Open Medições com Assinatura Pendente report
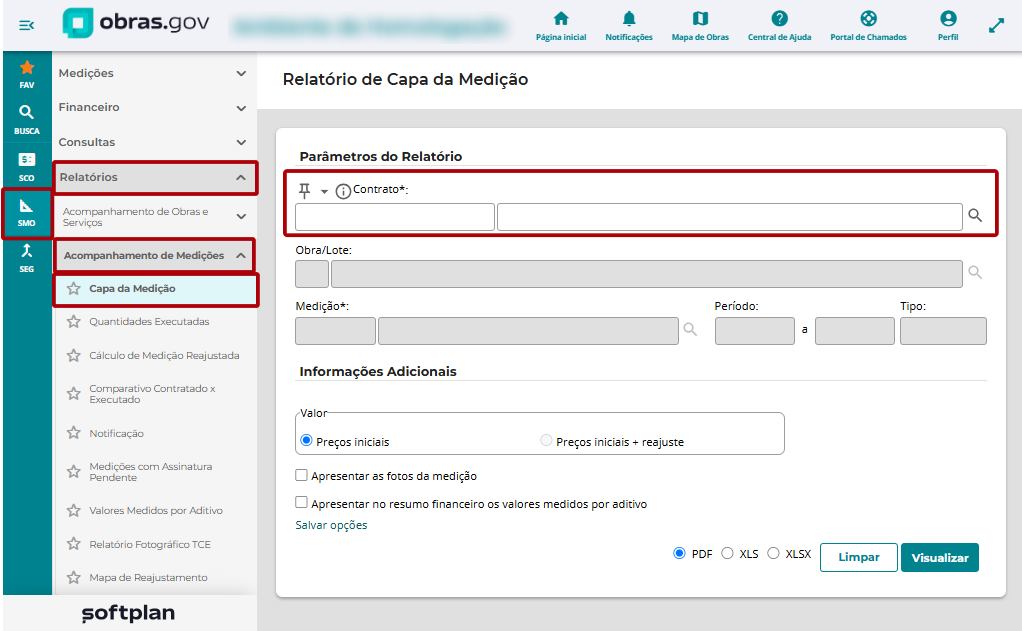Image resolution: width=1022 pixels, height=631 pixels. coord(151,471)
